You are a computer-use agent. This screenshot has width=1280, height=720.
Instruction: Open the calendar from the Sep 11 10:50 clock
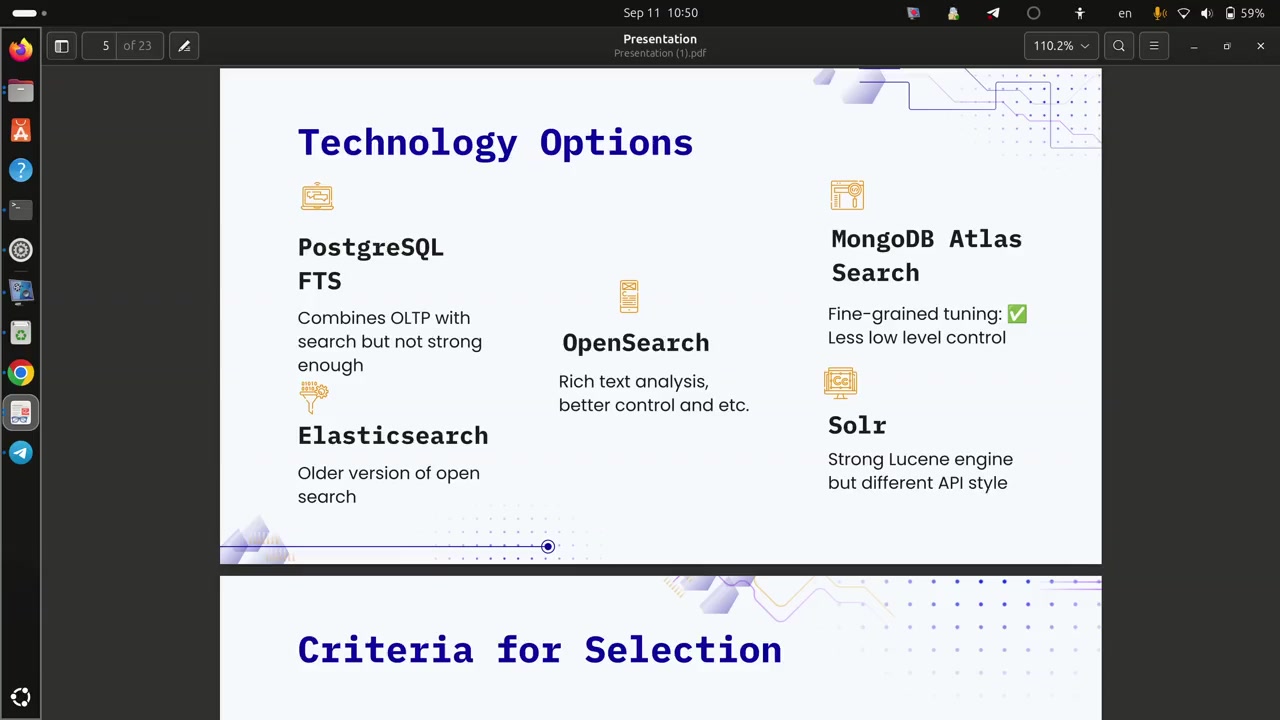click(660, 13)
